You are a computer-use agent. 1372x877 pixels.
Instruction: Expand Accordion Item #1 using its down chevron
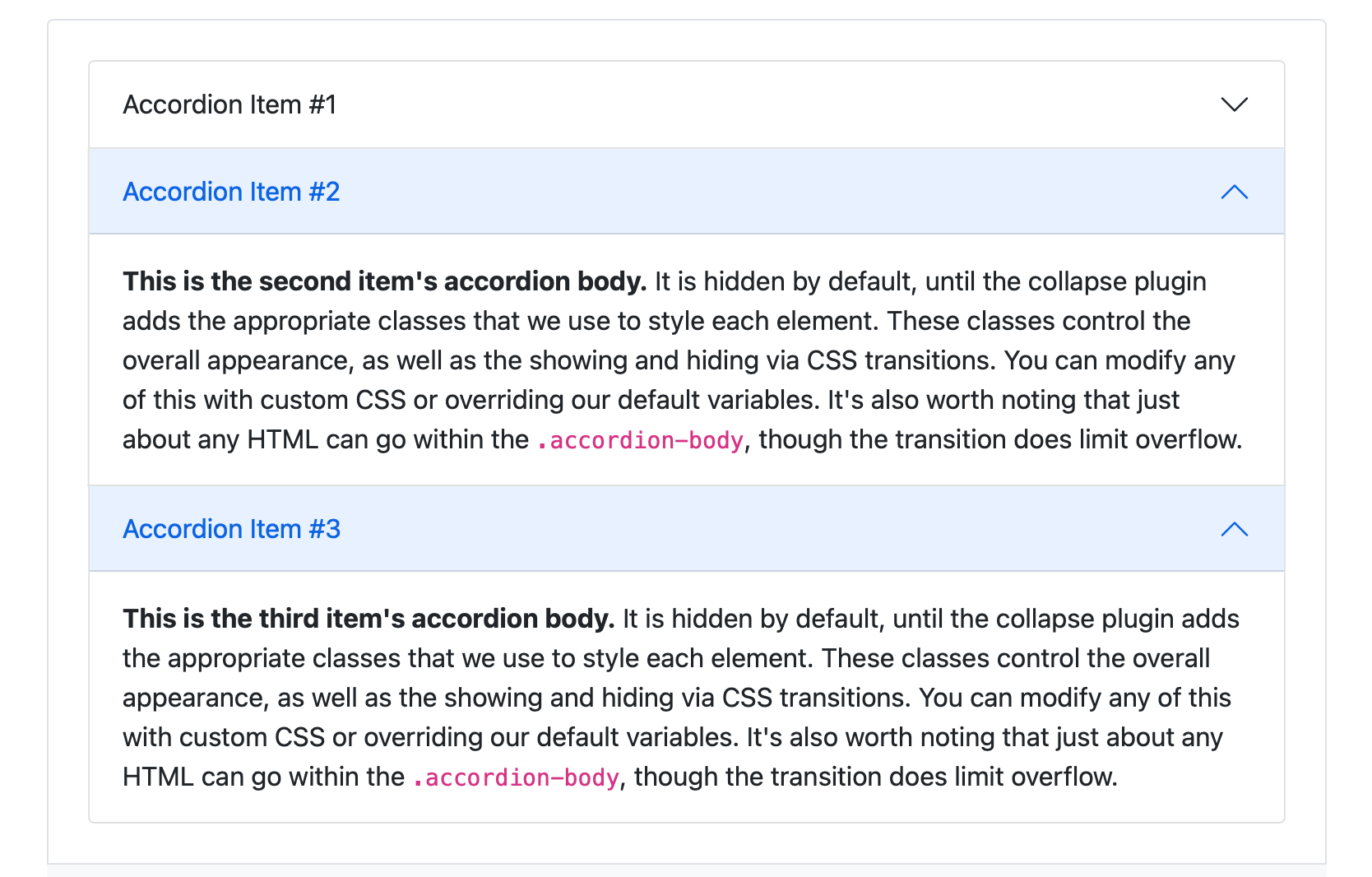1234,104
